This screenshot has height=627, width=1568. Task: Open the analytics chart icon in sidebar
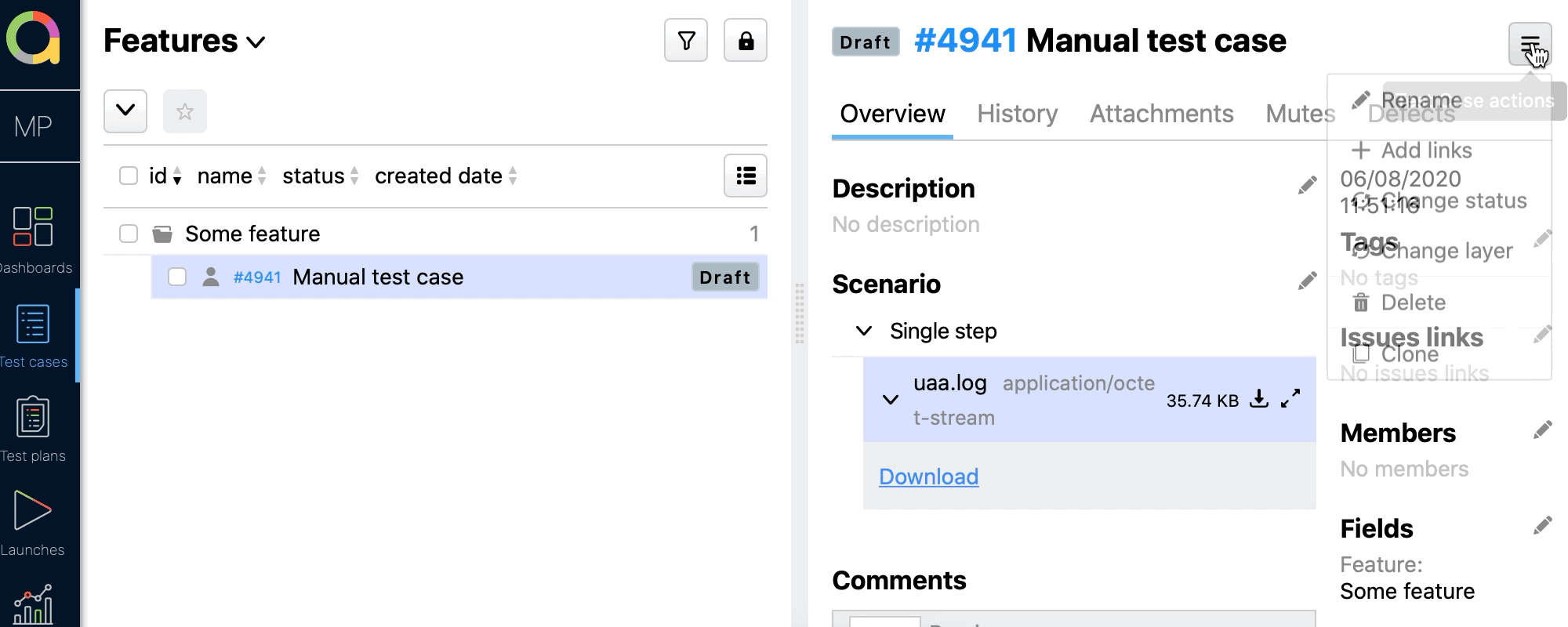[x=33, y=603]
